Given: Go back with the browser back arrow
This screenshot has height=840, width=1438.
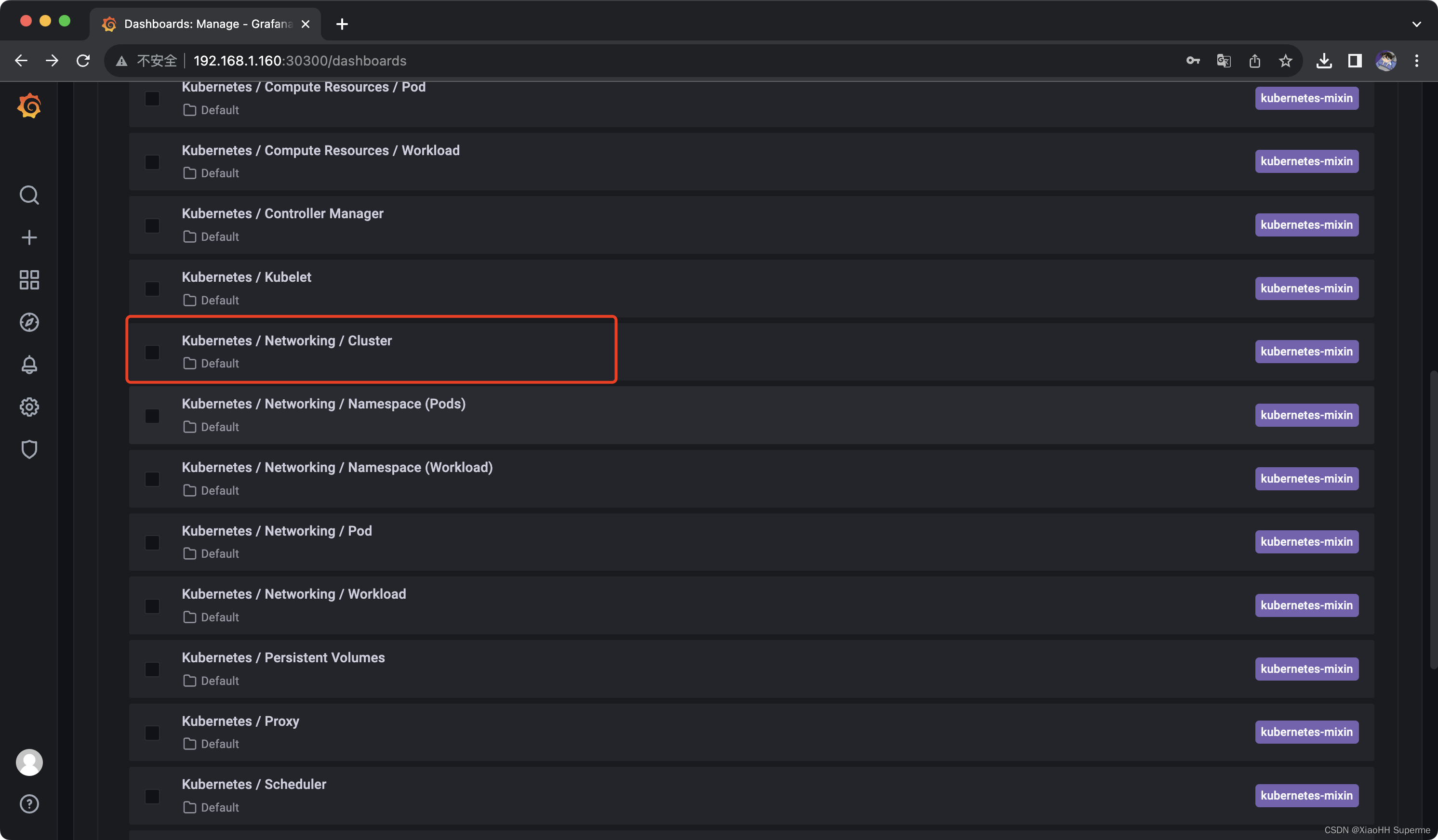Looking at the screenshot, I should [x=21, y=61].
